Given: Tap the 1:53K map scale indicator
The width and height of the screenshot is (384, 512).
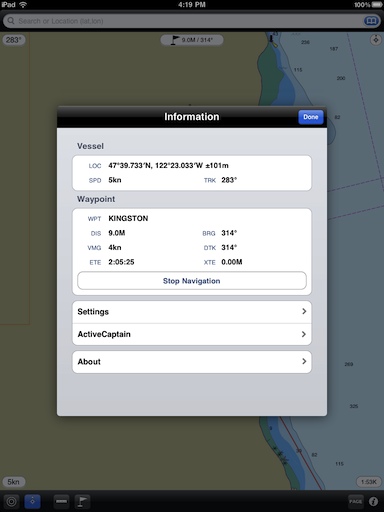Looking at the screenshot, I should click(x=369, y=482).
